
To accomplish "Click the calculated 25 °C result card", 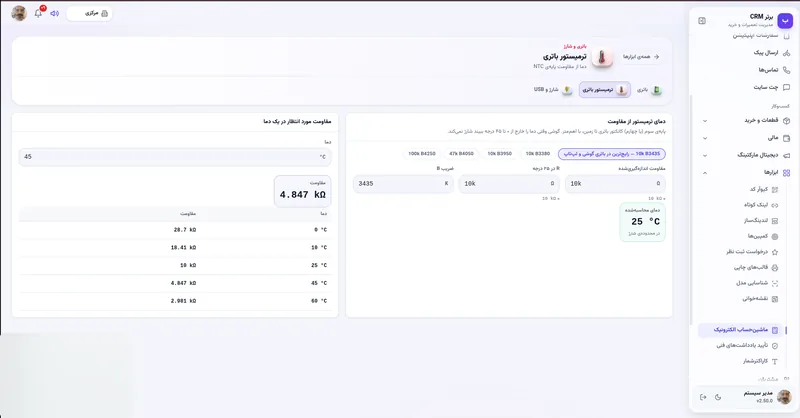I will pyautogui.click(x=642, y=222).
